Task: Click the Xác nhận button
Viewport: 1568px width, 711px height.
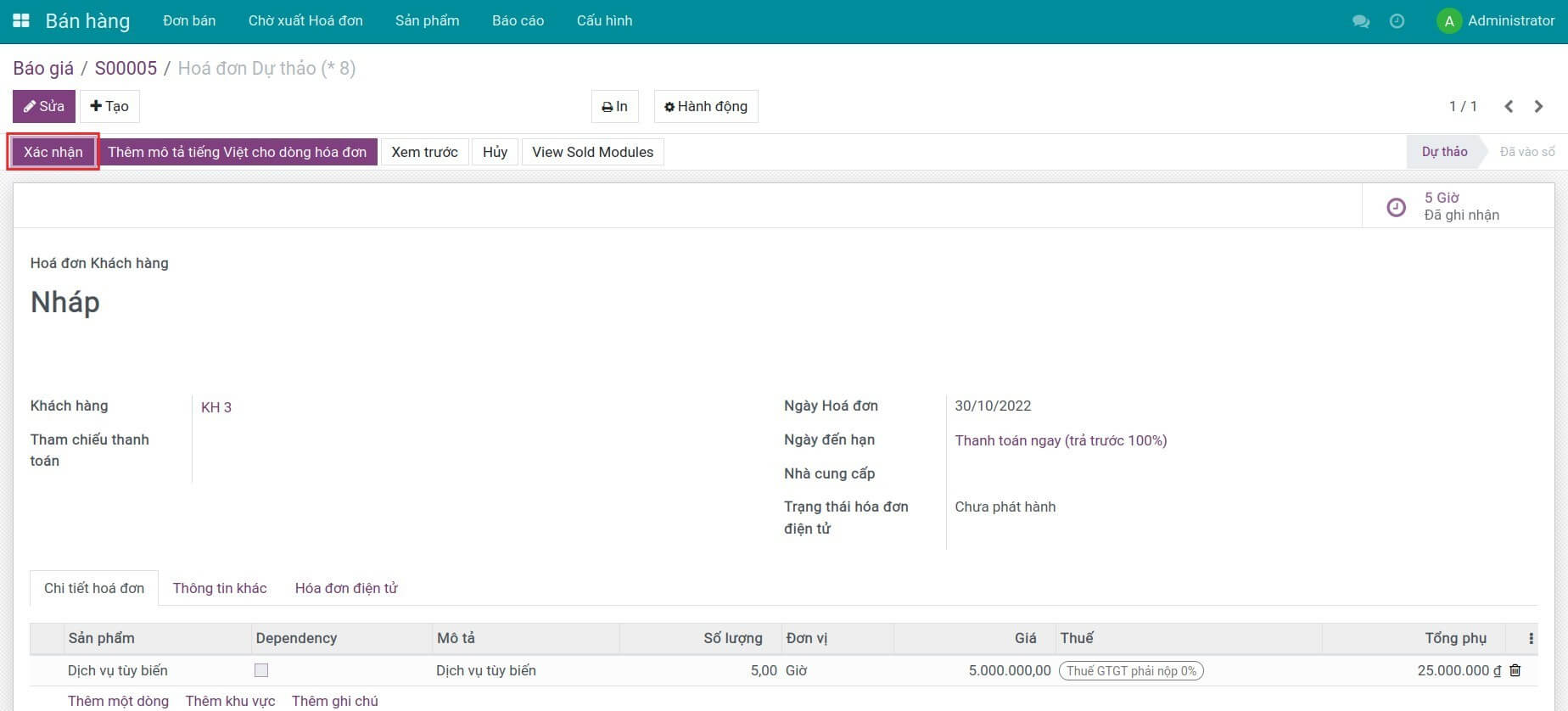Action: (x=53, y=152)
